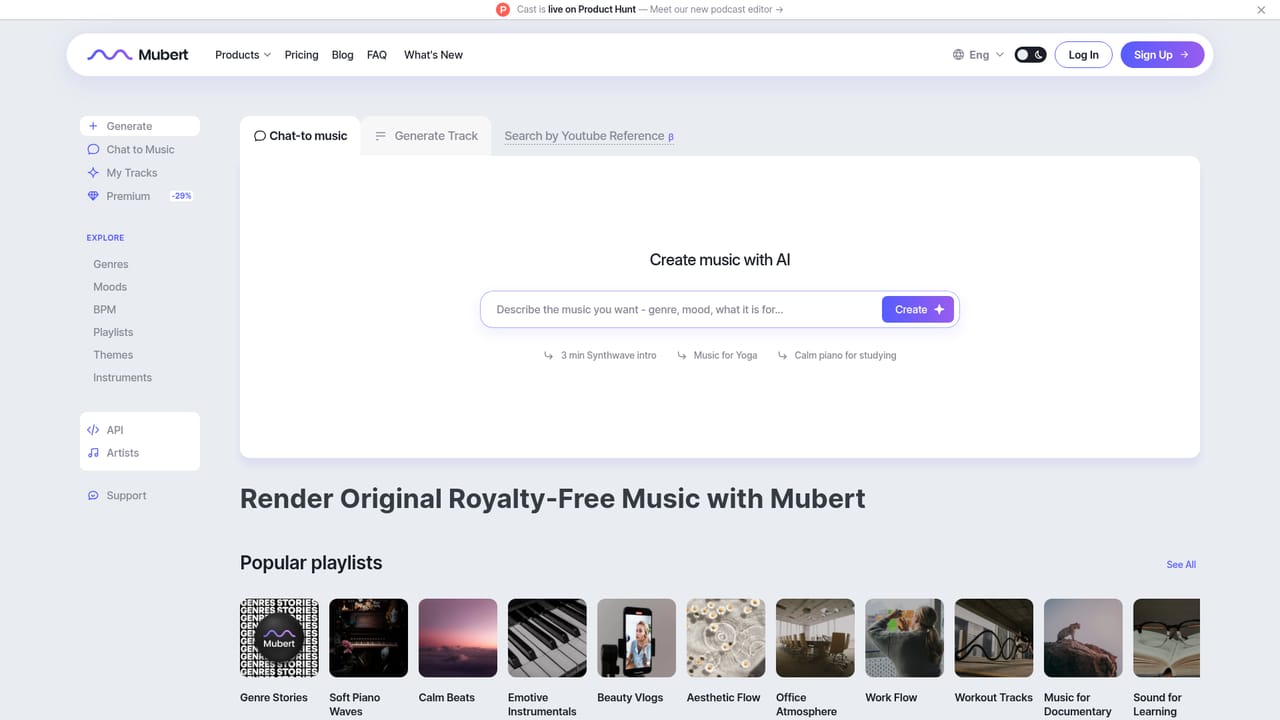Open the Workout Tracks playlist thumbnail
The width and height of the screenshot is (1280, 720).
994,638
